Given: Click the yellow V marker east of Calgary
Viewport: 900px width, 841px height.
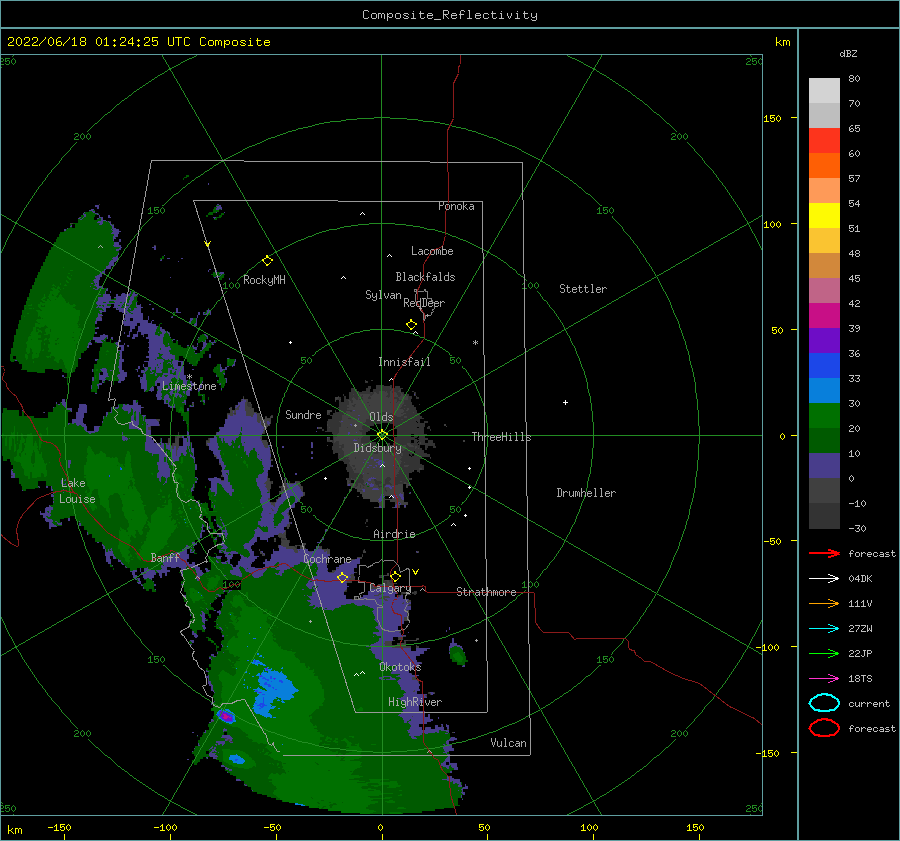Looking at the screenshot, I should coord(415,572).
